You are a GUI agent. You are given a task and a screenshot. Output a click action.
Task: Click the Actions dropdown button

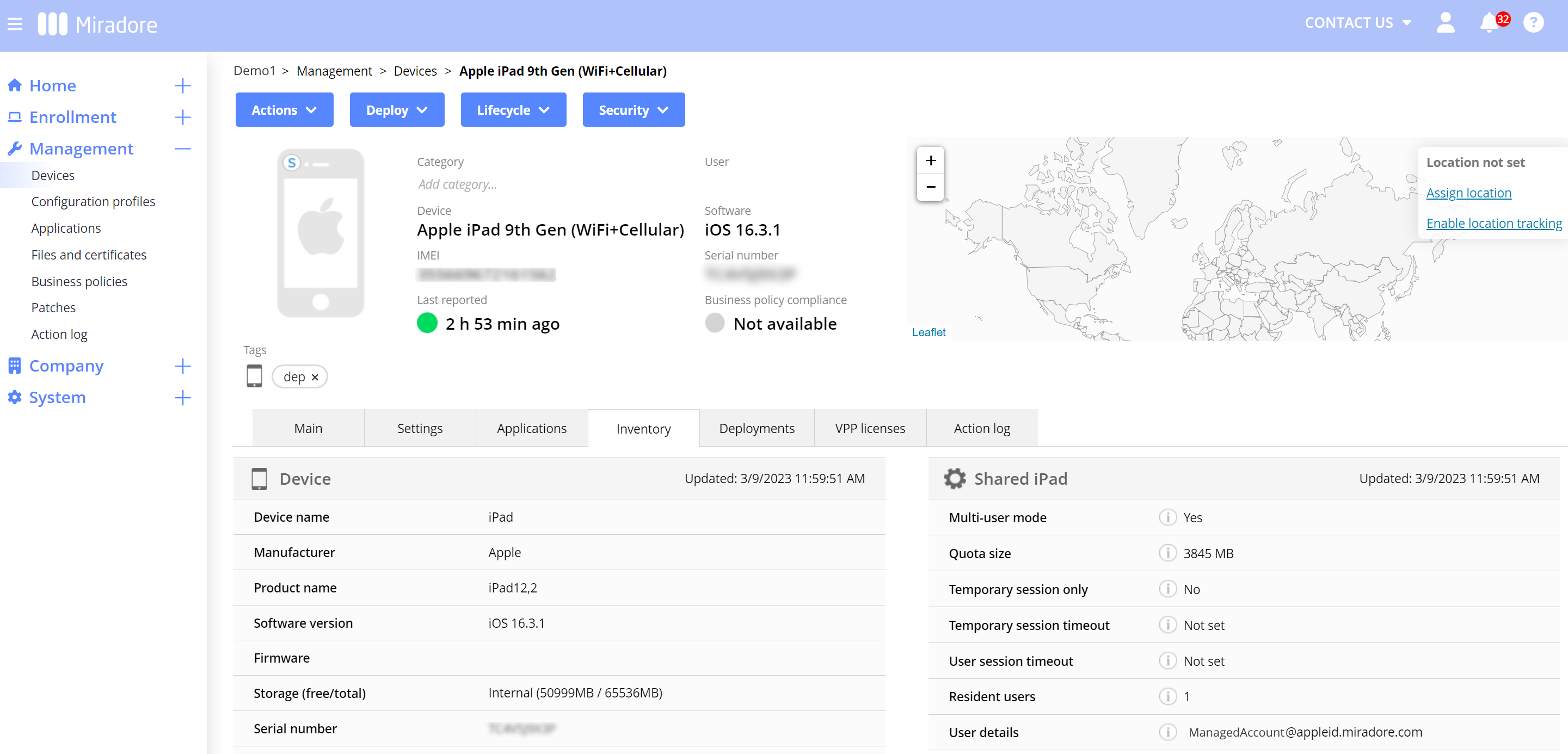click(x=285, y=110)
